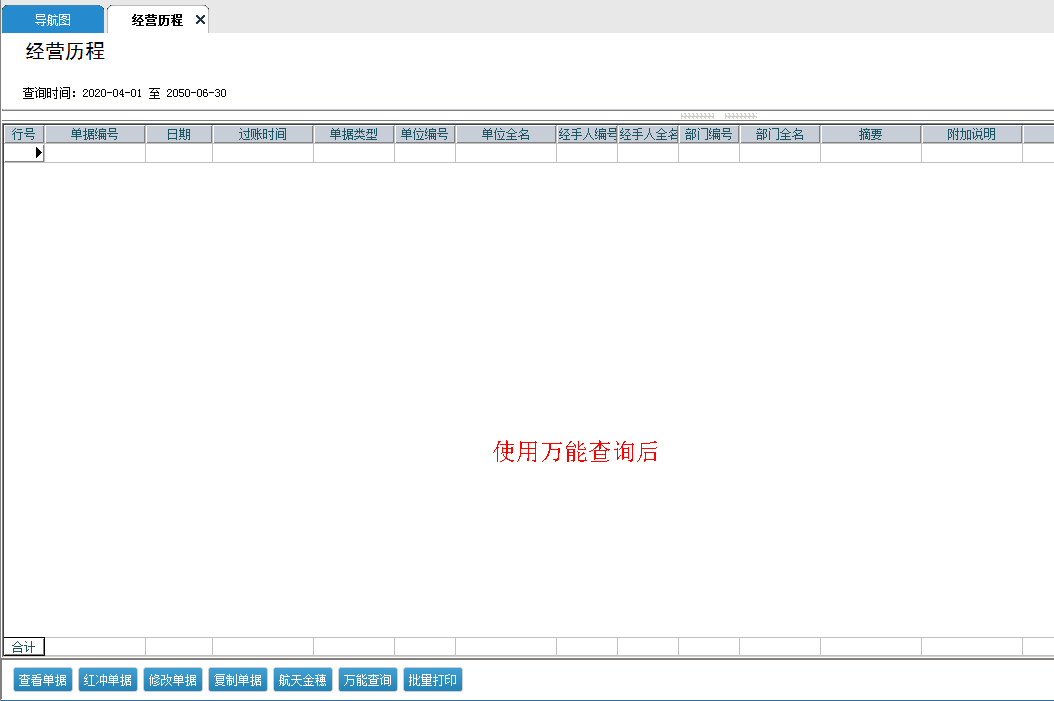Select the row indicator arrow cell
1054x701 pixels.
pyautogui.click(x=24, y=153)
